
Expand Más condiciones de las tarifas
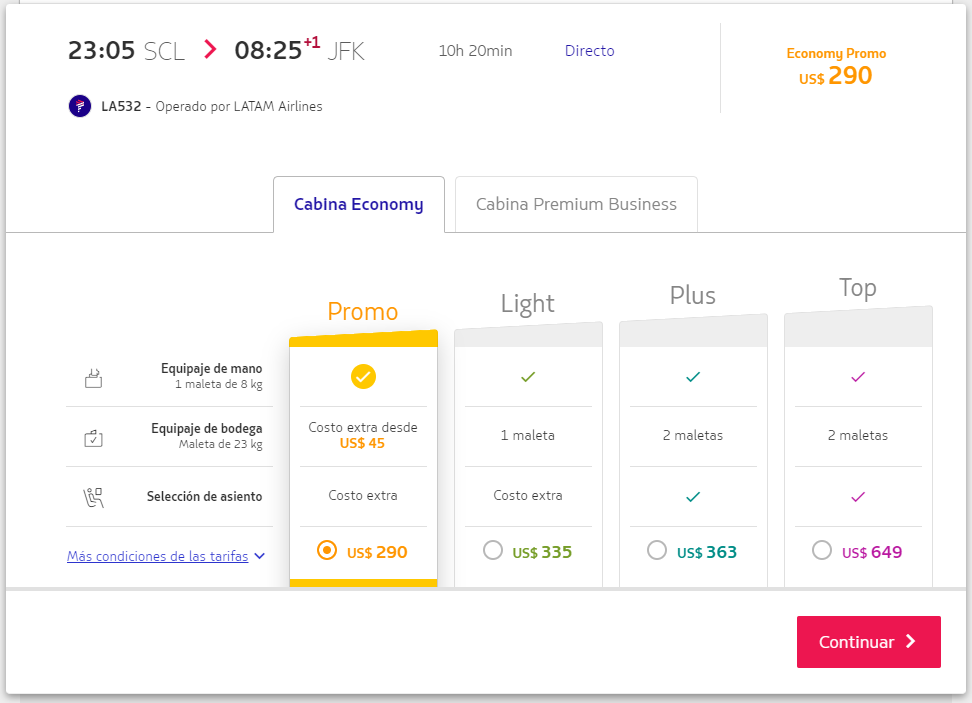click(x=157, y=557)
